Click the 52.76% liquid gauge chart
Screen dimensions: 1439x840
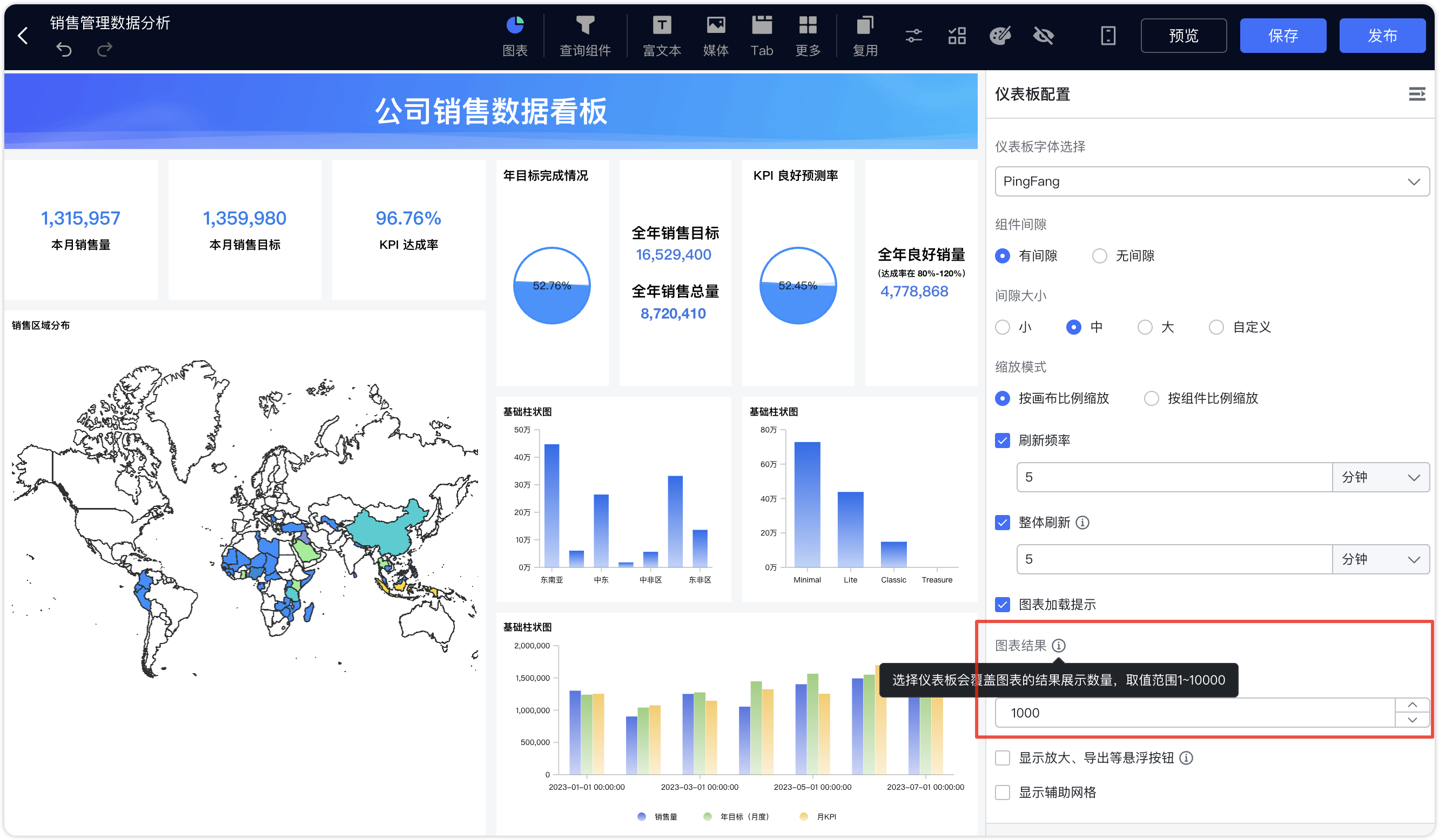(552, 286)
